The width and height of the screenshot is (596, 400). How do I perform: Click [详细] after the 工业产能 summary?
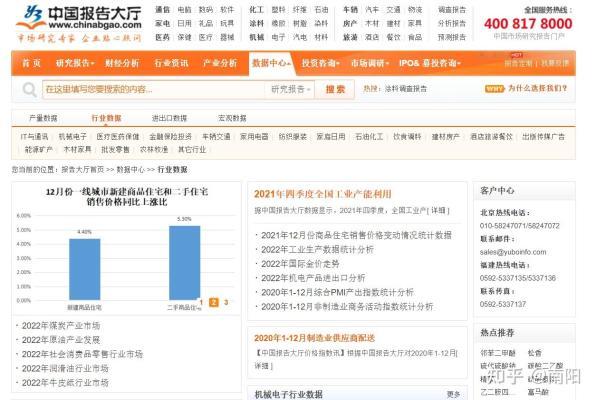coord(438,210)
